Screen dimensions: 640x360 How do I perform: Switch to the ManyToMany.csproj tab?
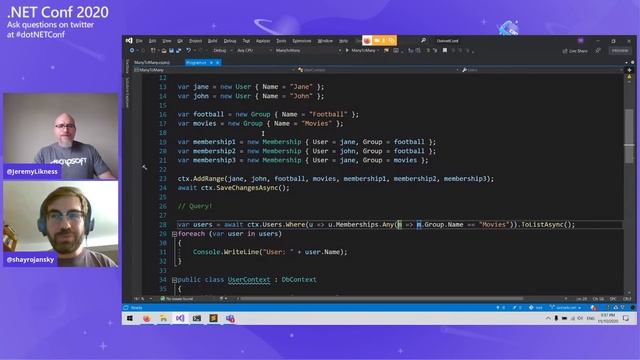coord(151,62)
